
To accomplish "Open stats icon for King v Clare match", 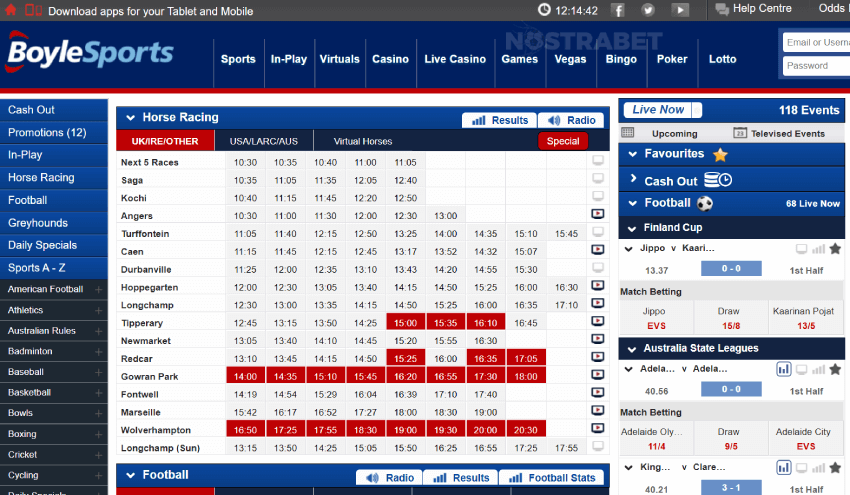I will [x=783, y=468].
